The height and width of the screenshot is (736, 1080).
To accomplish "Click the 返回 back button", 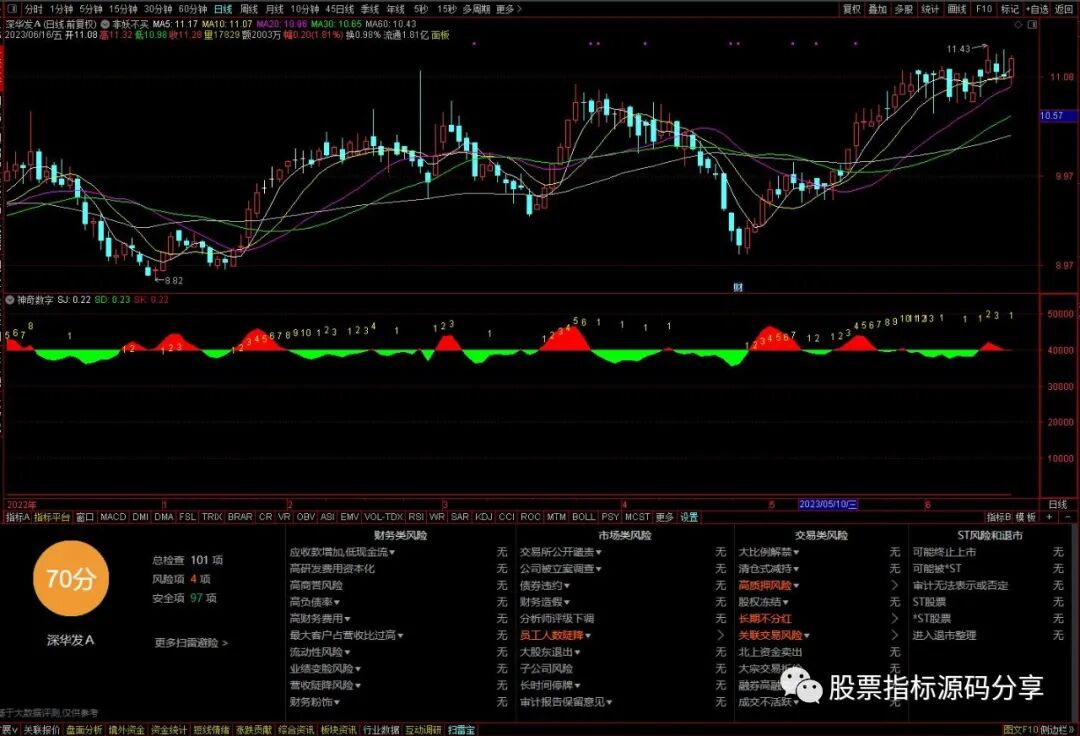I will coord(1063,9).
